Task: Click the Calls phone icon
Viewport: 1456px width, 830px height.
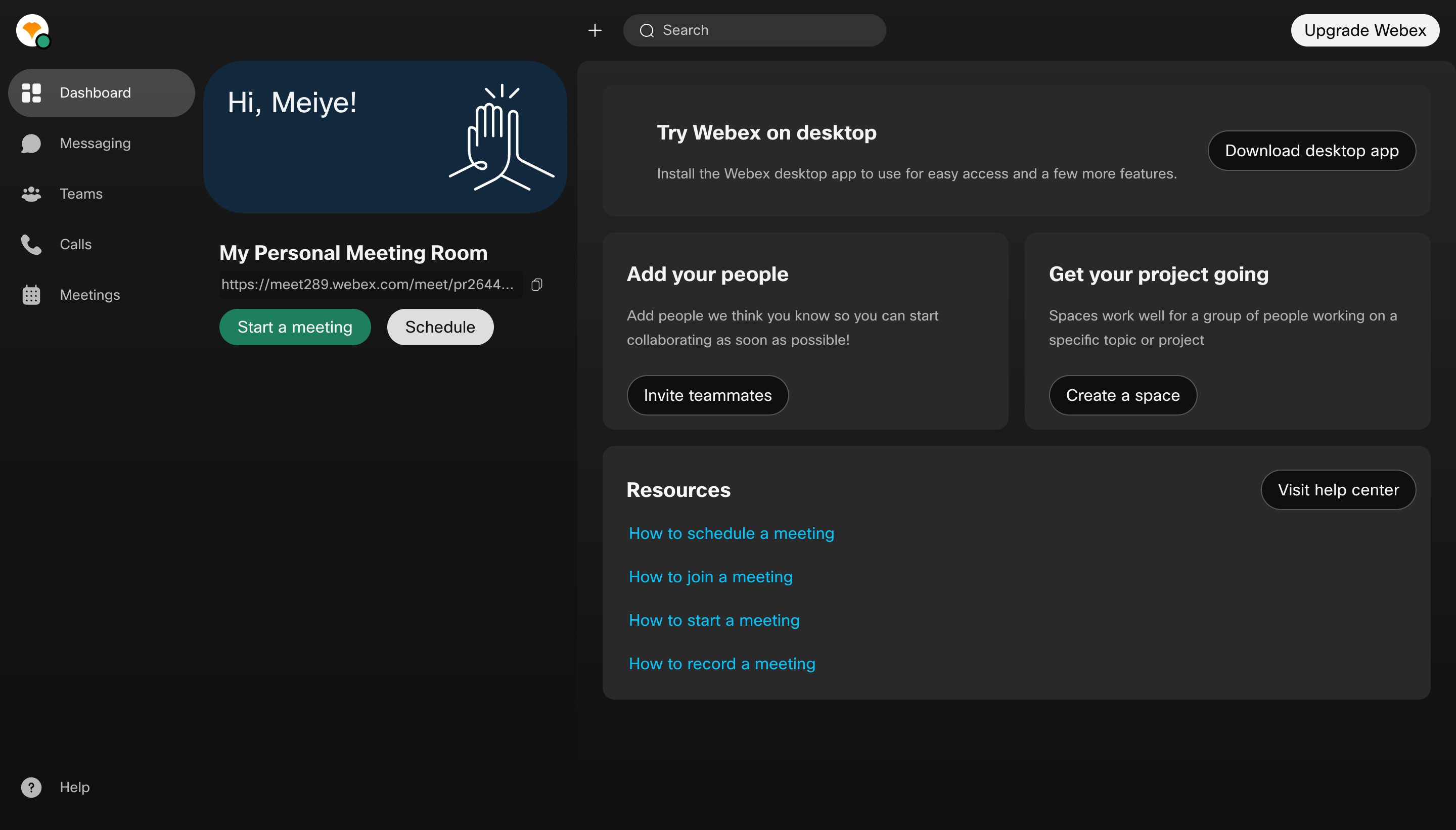Action: click(31, 245)
